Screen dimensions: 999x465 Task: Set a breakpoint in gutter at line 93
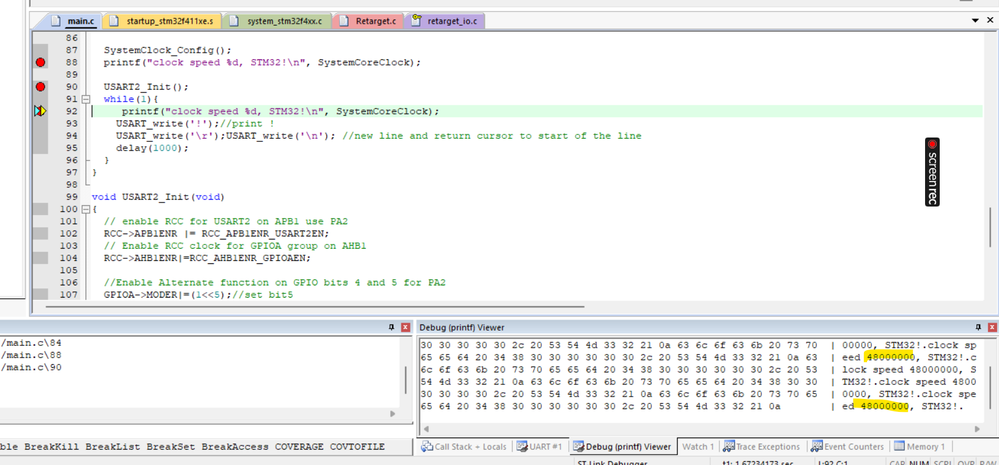[41, 124]
